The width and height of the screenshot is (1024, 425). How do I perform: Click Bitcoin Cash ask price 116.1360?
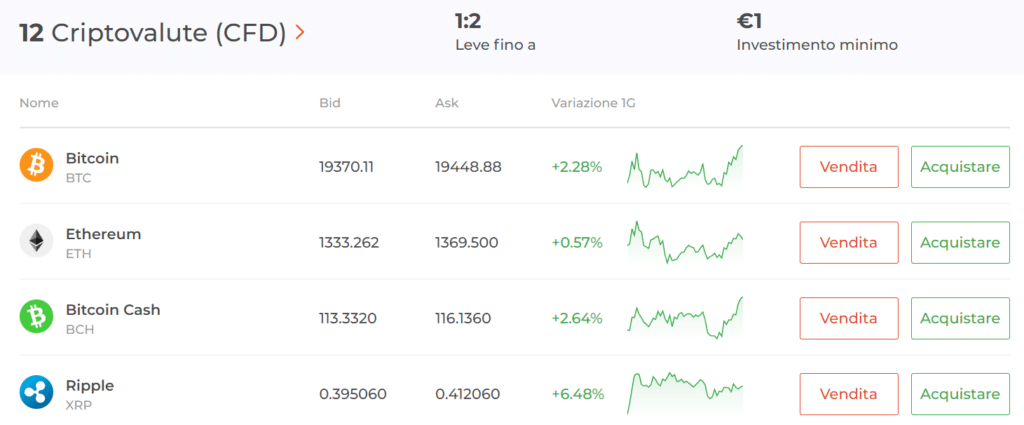click(x=463, y=319)
